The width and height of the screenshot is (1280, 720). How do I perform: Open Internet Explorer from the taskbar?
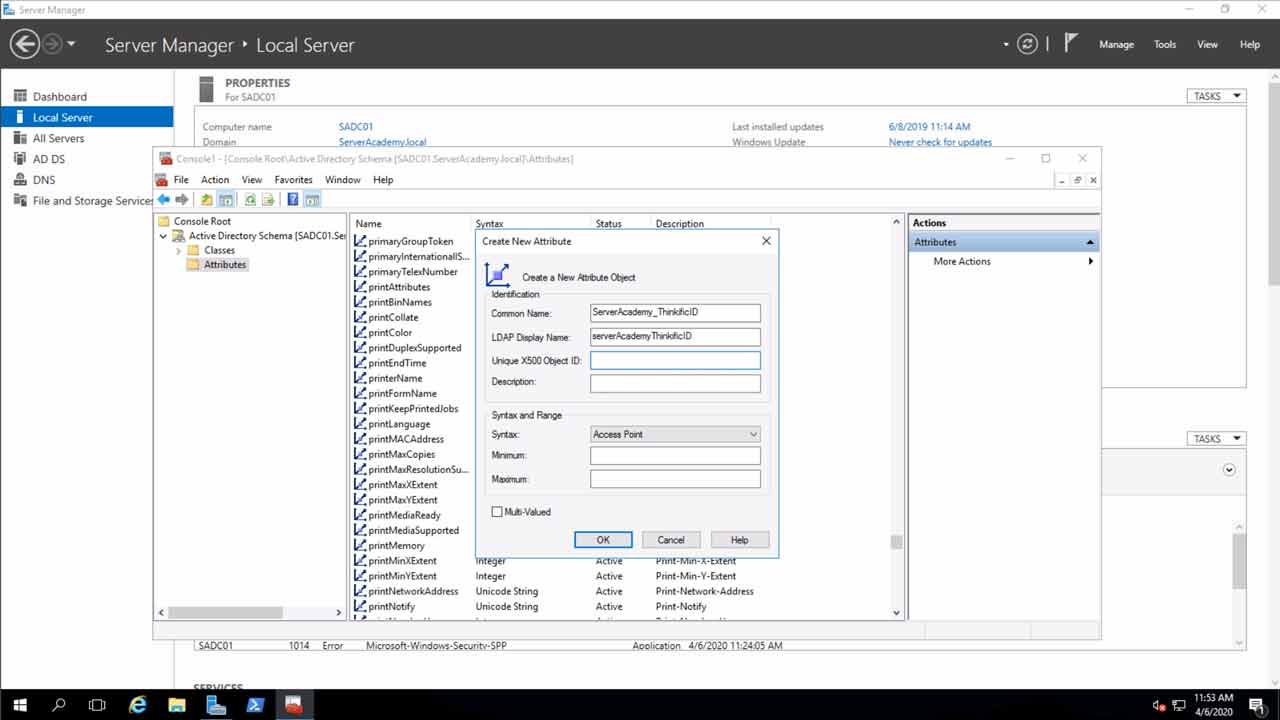[x=138, y=705]
